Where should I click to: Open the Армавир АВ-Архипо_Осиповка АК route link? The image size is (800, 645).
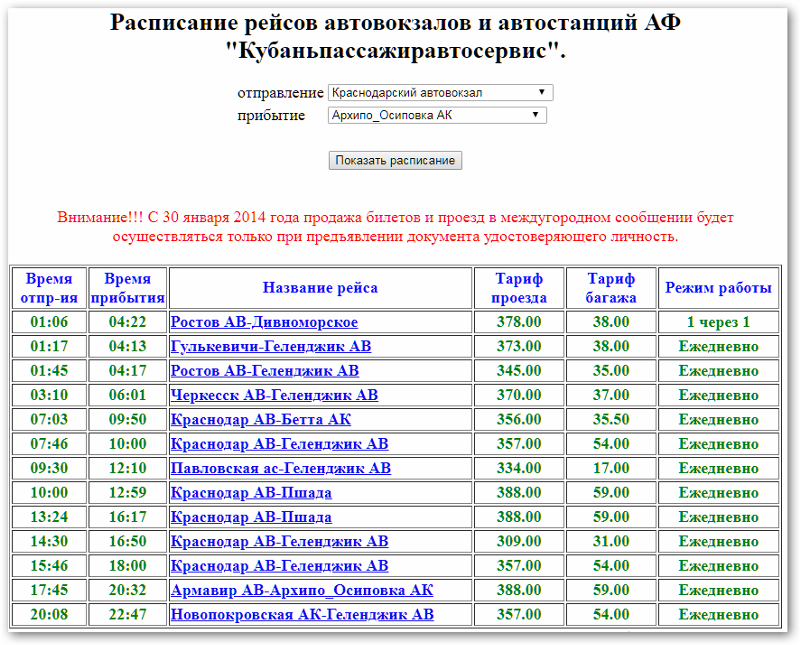pos(302,590)
